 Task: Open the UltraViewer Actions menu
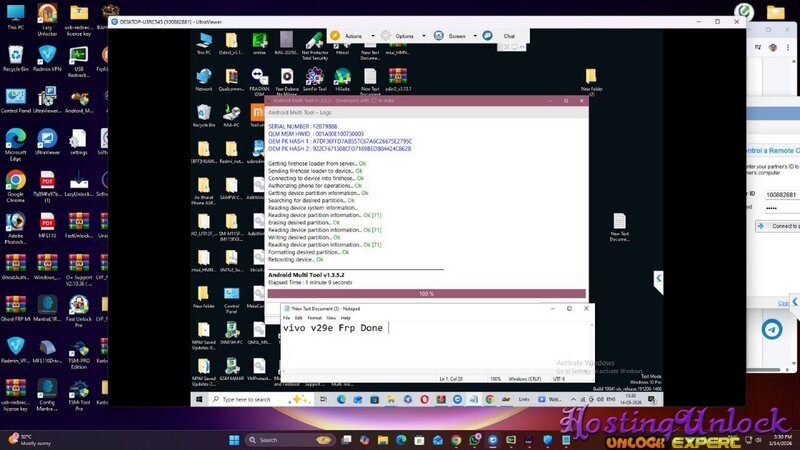(352, 36)
